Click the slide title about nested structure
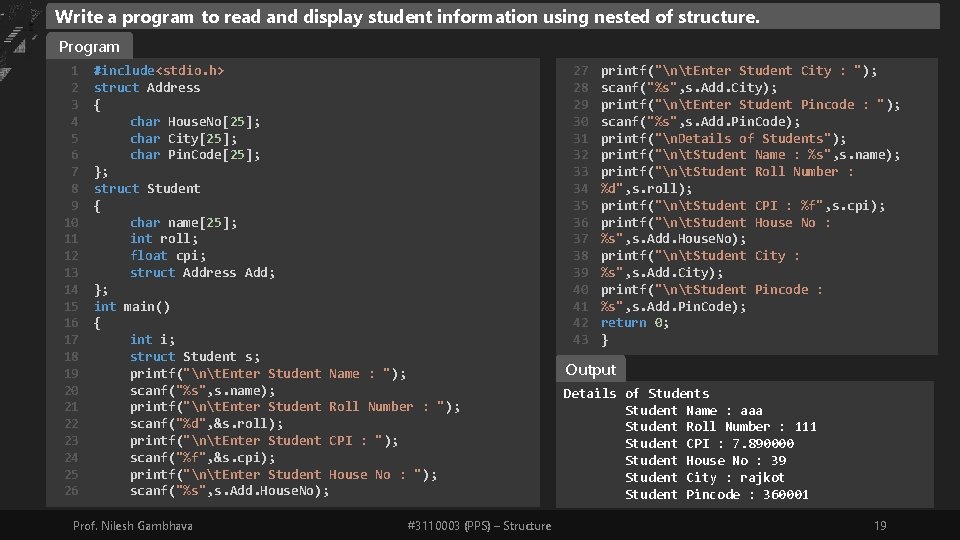The width and height of the screenshot is (960, 540). pyautogui.click(x=407, y=17)
